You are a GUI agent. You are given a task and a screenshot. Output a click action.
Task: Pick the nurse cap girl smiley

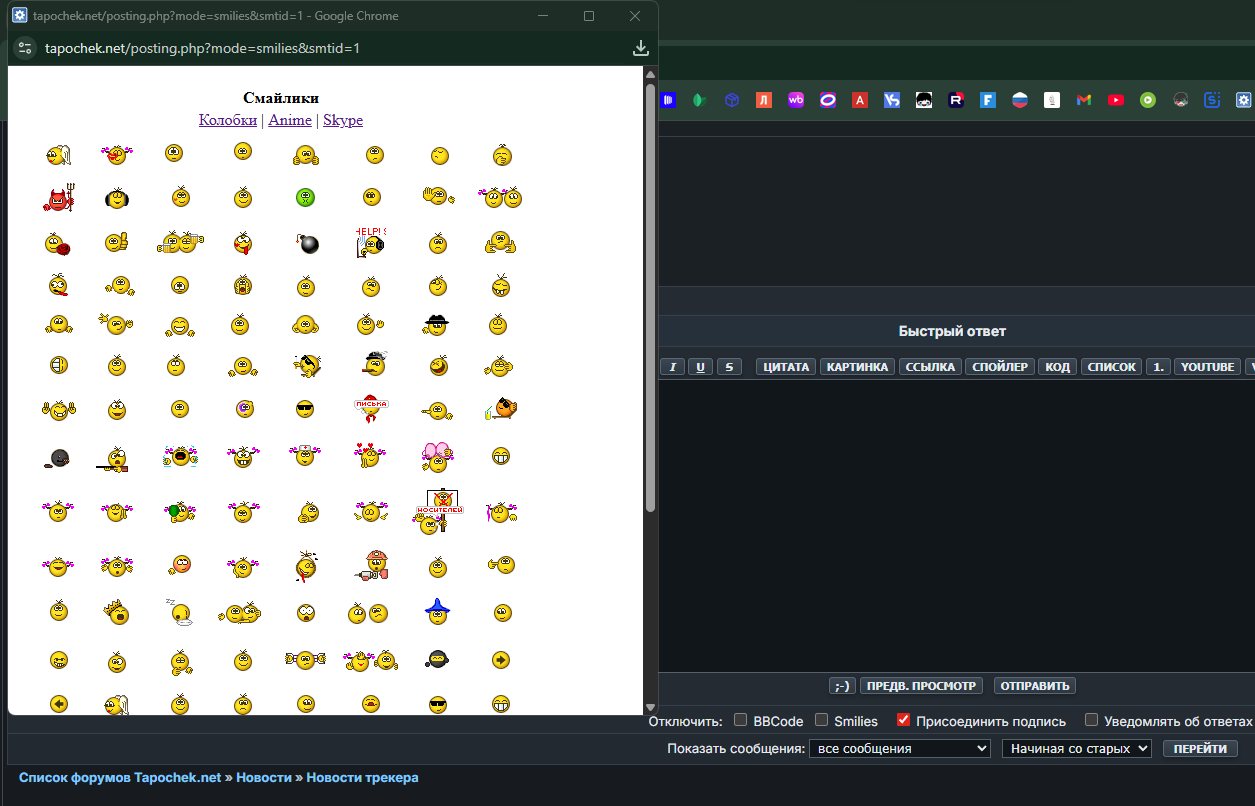click(x=305, y=456)
